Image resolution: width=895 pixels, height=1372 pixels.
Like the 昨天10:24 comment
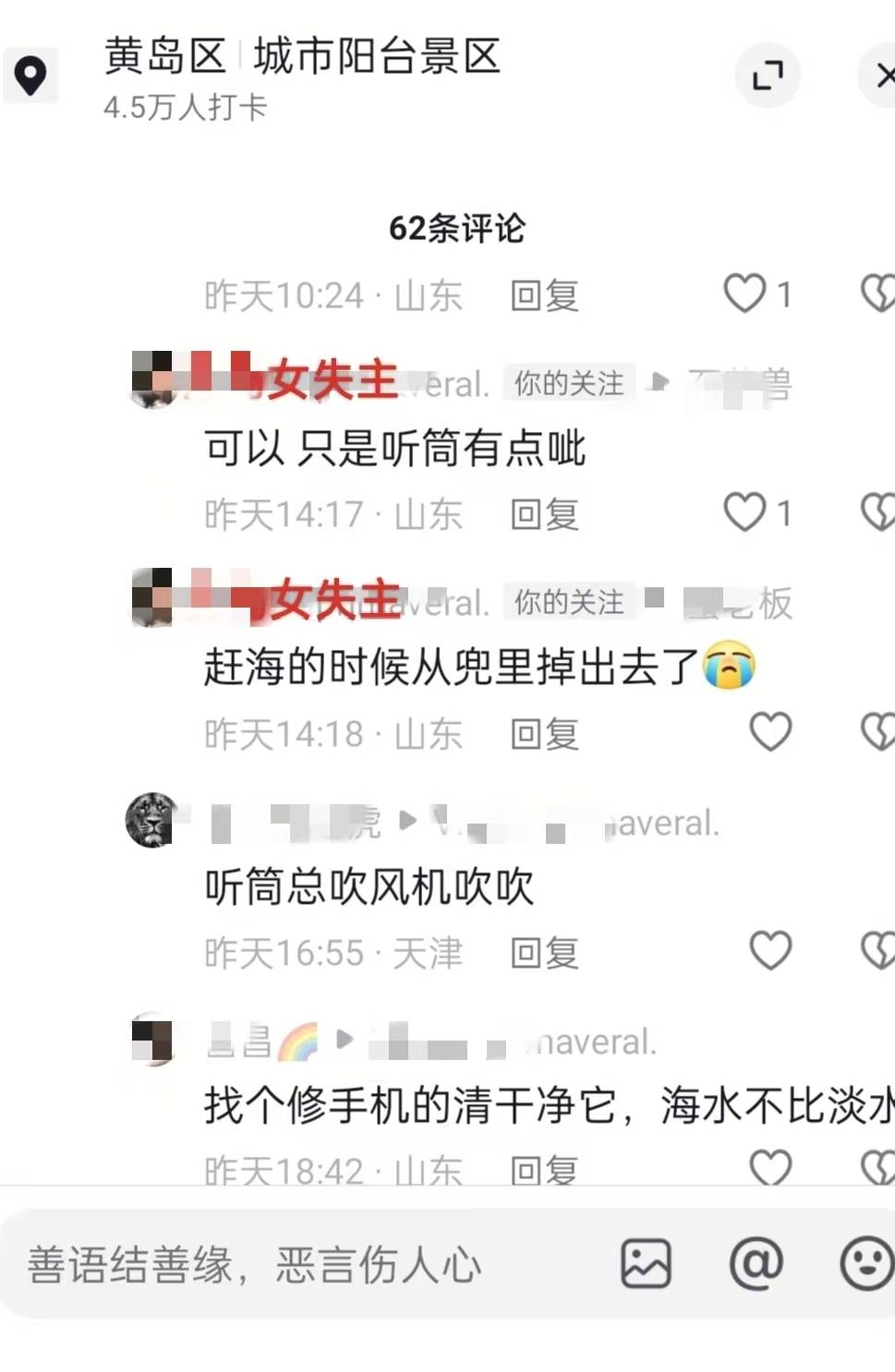point(744,294)
